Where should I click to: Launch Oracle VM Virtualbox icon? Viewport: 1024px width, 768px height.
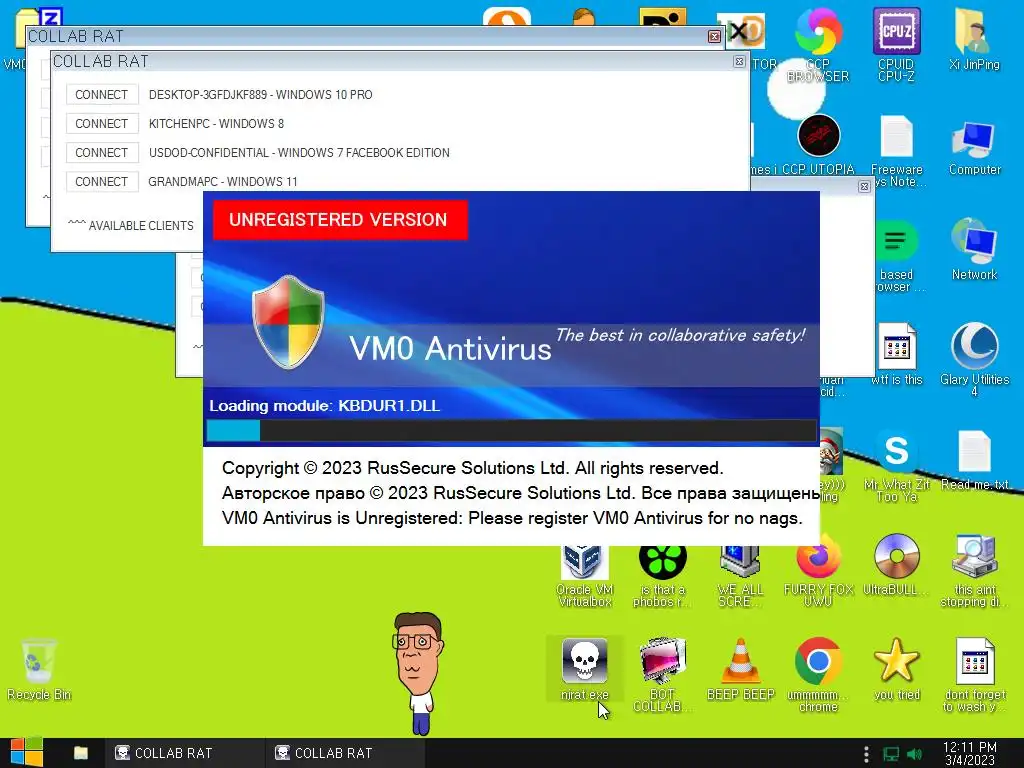(584, 576)
